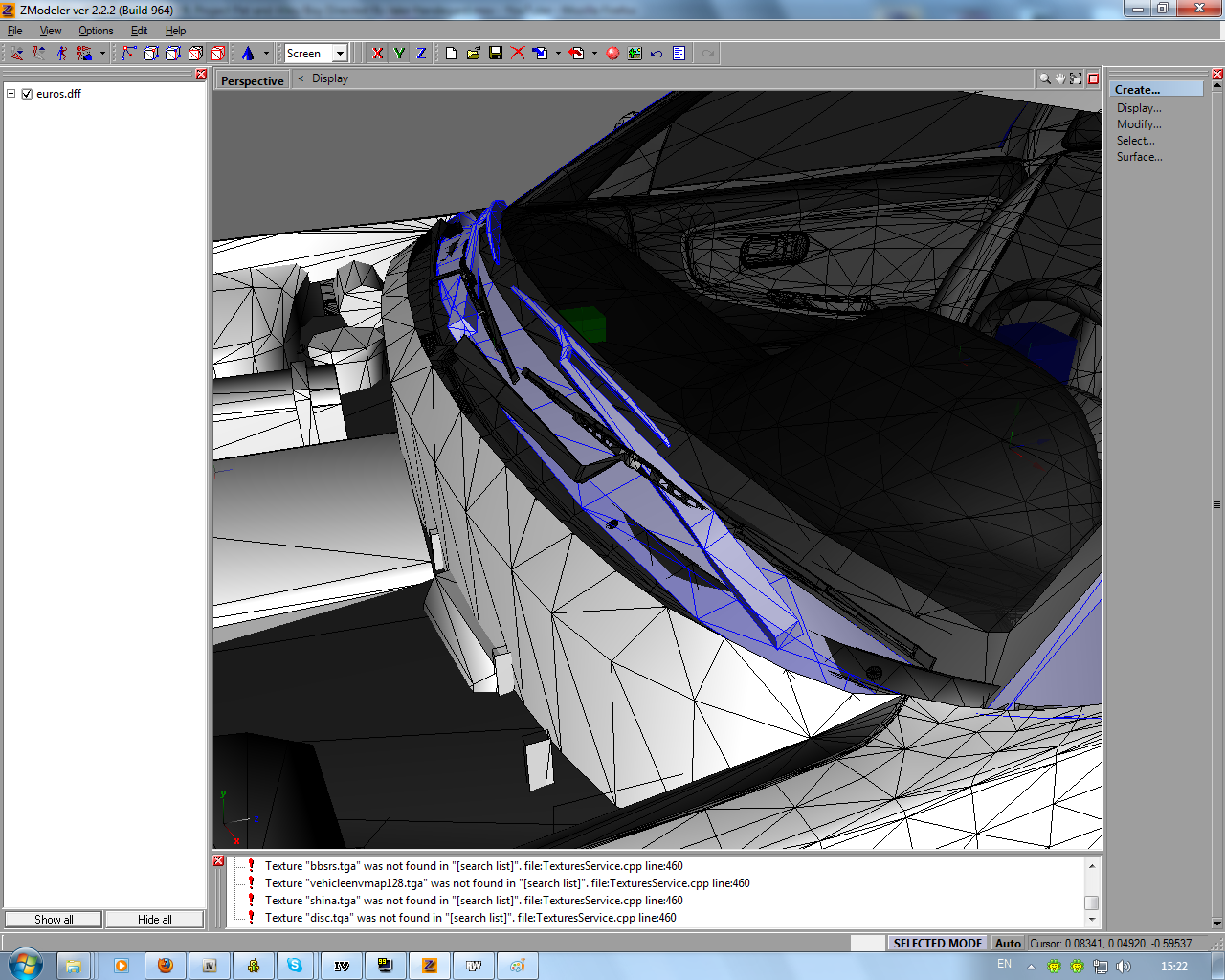Click the Show all button
This screenshot has height=980, width=1225.
tap(54, 919)
